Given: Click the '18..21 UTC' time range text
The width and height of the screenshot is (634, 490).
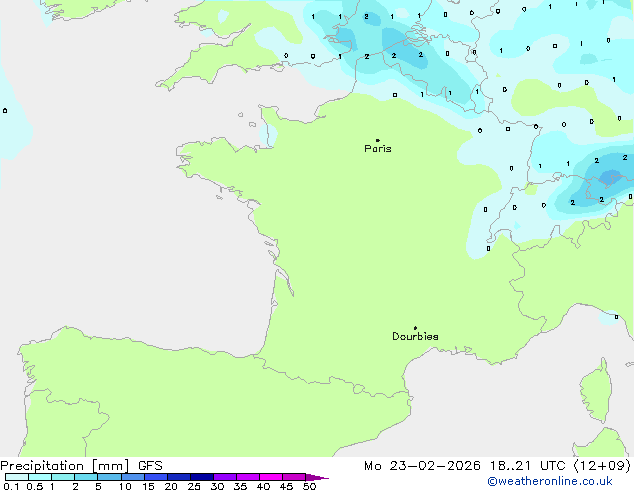Looking at the screenshot, I should (x=530, y=466).
